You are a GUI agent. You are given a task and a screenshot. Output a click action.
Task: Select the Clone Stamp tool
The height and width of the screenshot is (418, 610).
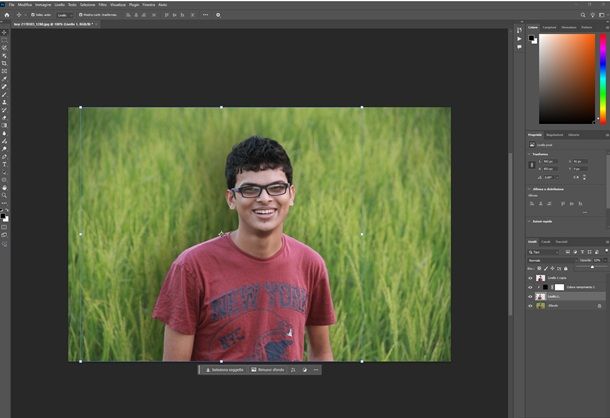click(4, 102)
